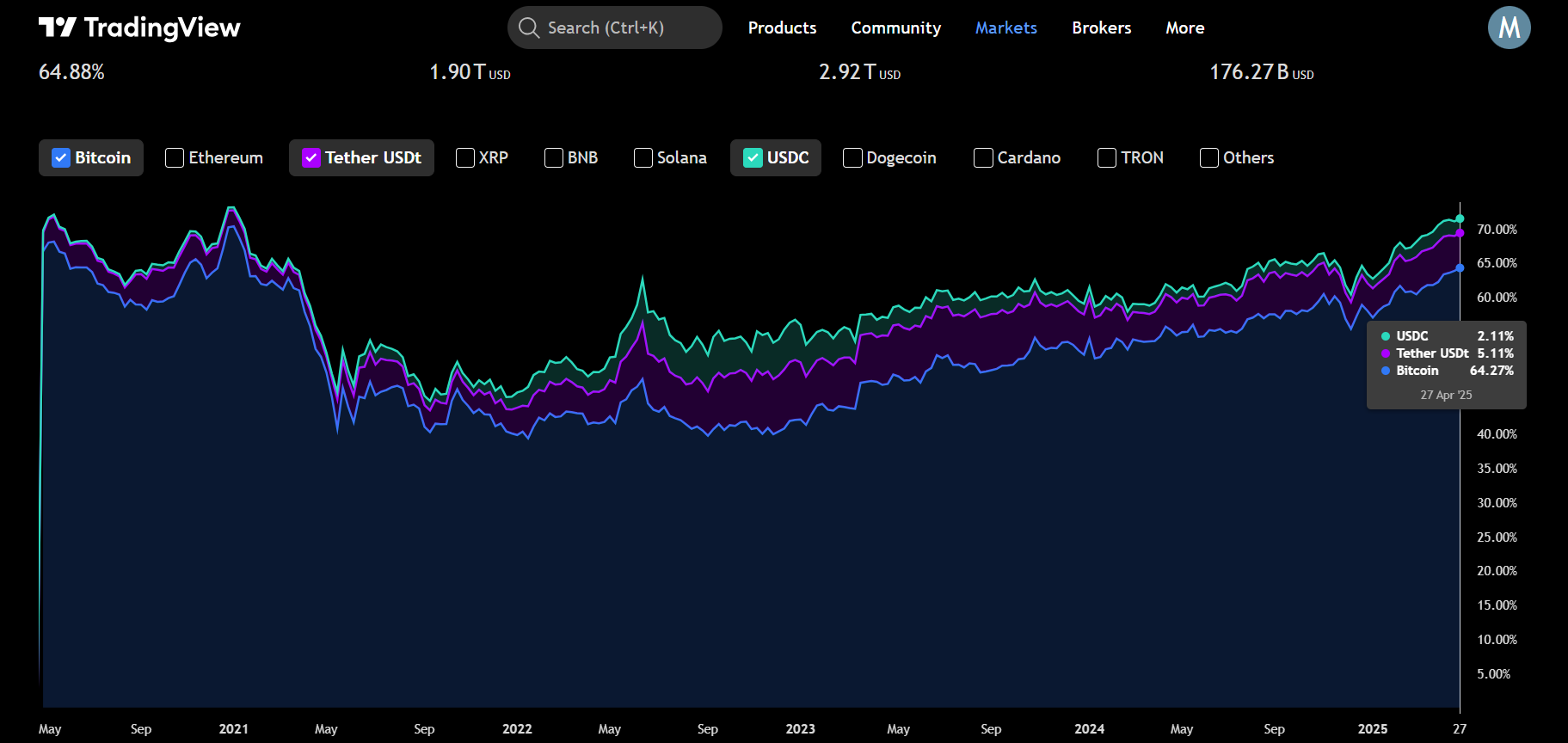
Task: Click the 2023 label on time axis
Action: point(800,729)
